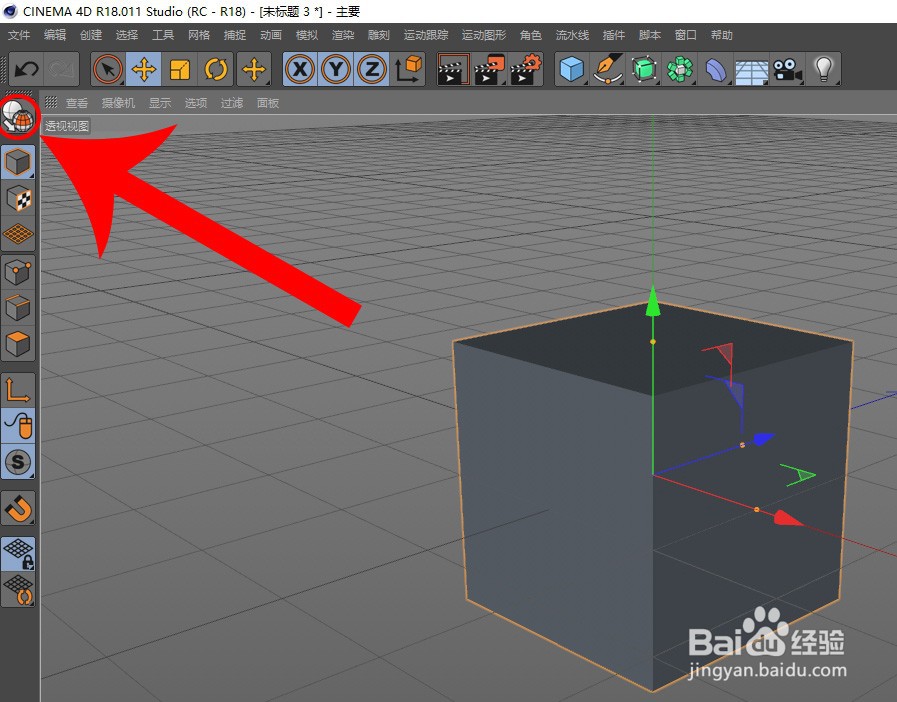Open the Subdivision Surface generator icon
The height and width of the screenshot is (702, 897).
[644, 69]
